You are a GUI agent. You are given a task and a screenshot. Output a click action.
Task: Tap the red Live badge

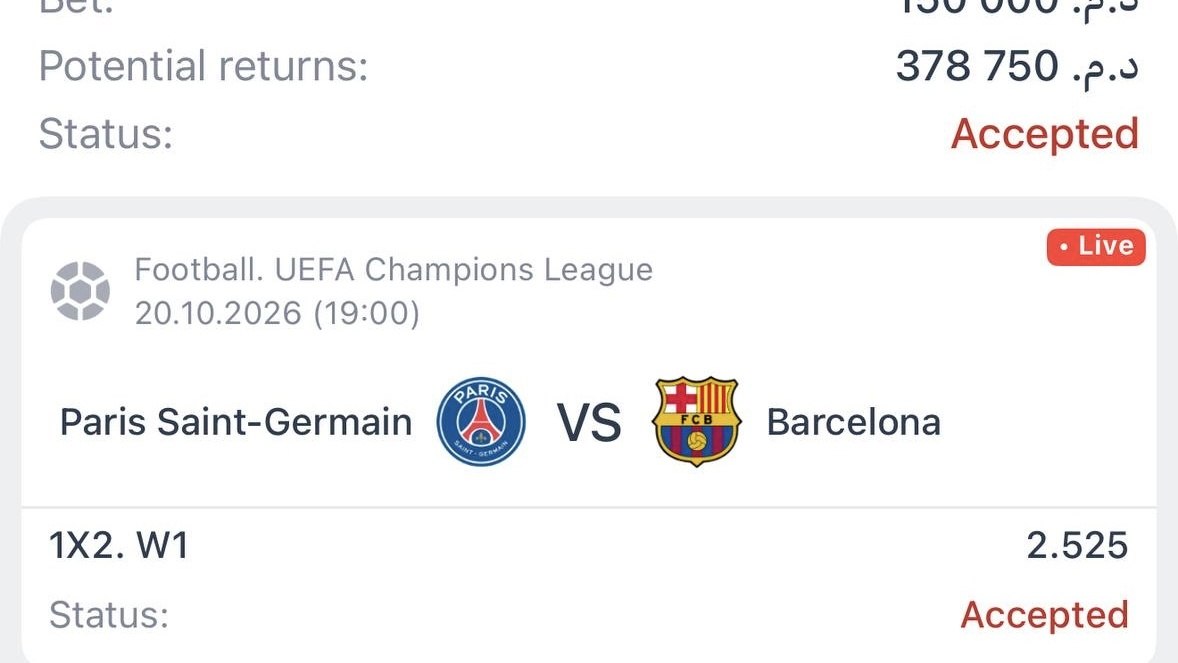tap(1096, 247)
